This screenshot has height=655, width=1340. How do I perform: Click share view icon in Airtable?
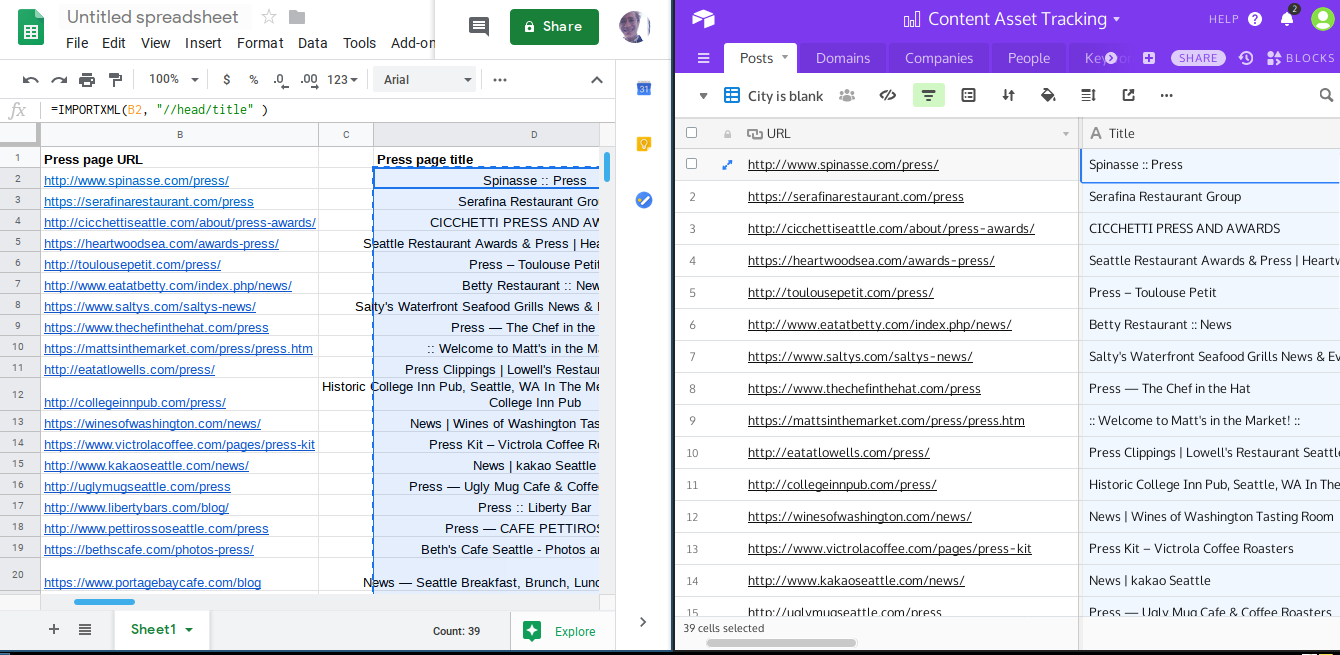point(1128,96)
